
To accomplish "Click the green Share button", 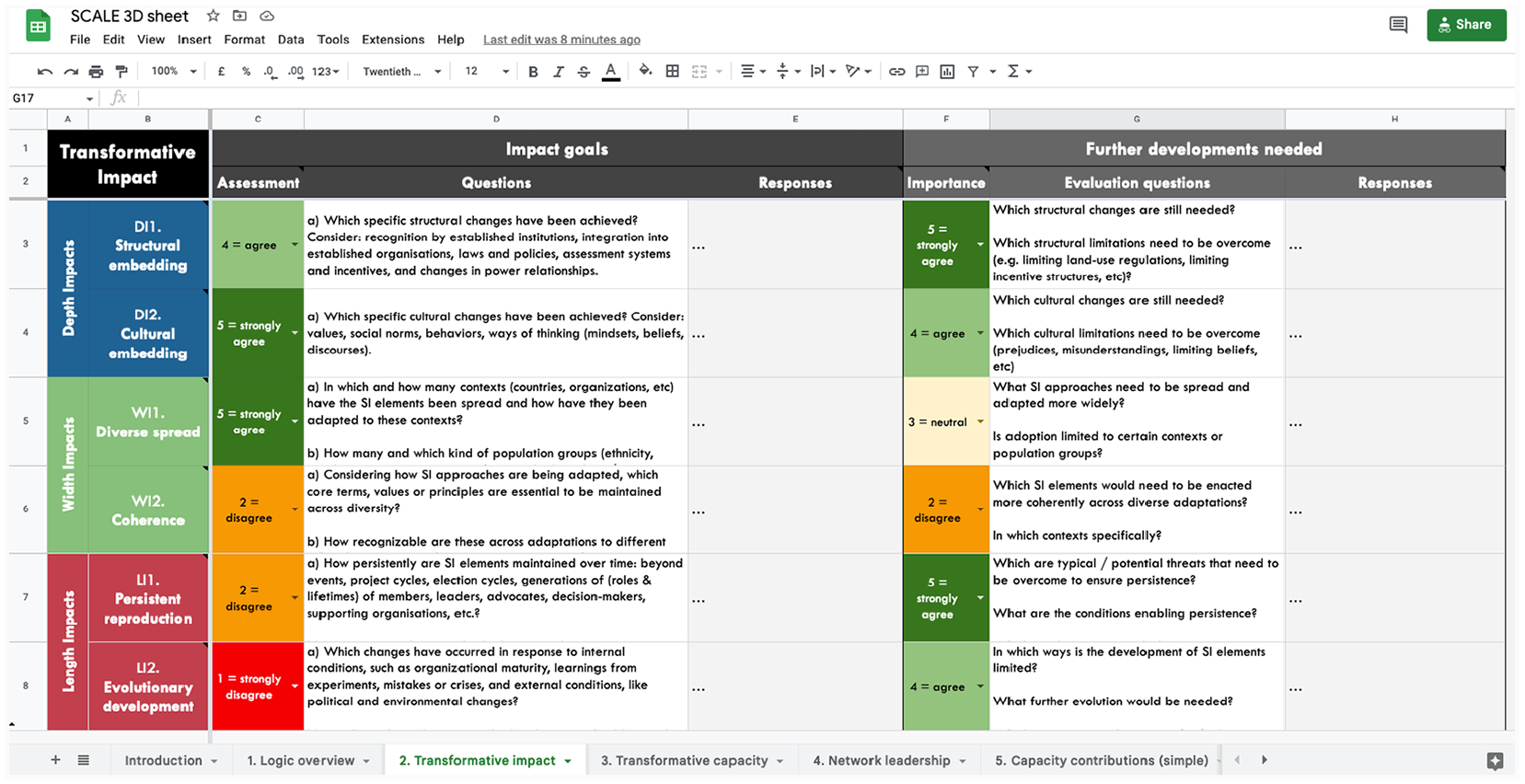I will (1466, 25).
